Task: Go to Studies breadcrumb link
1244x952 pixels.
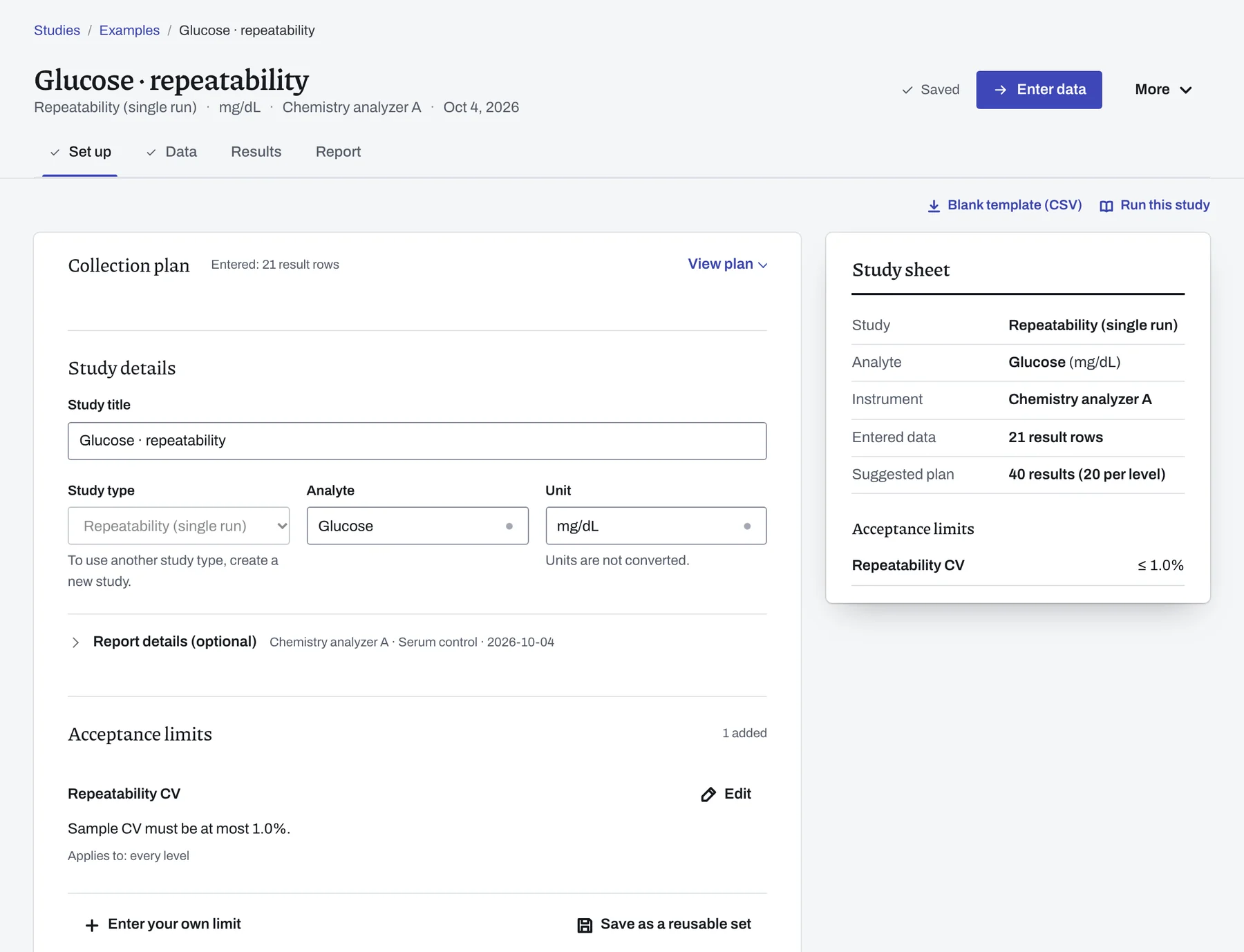Action: 57,30
